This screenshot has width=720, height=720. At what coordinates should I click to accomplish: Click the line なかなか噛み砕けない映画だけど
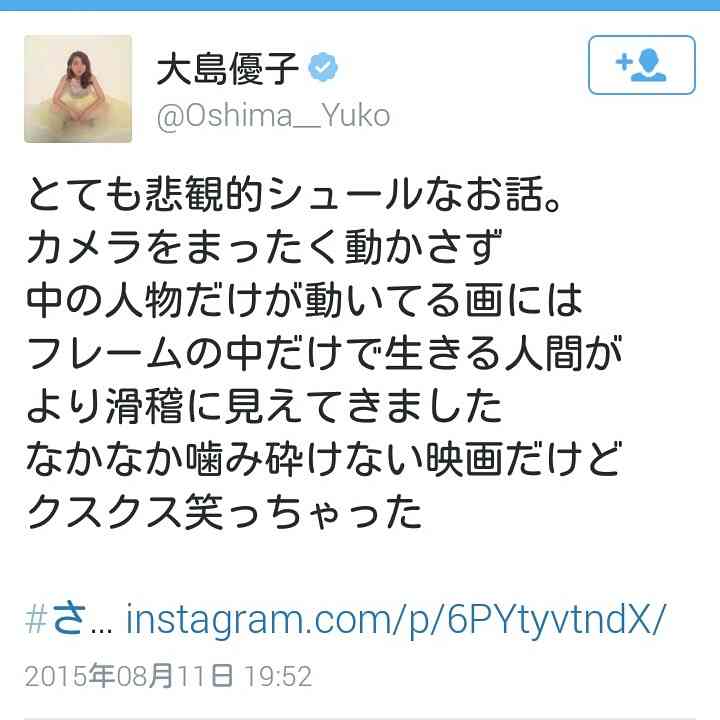point(324,459)
